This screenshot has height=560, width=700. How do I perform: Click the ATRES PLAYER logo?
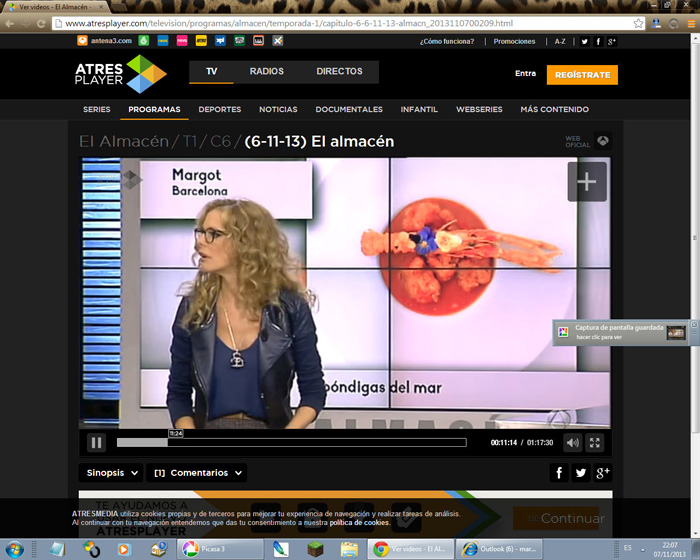tap(121, 74)
